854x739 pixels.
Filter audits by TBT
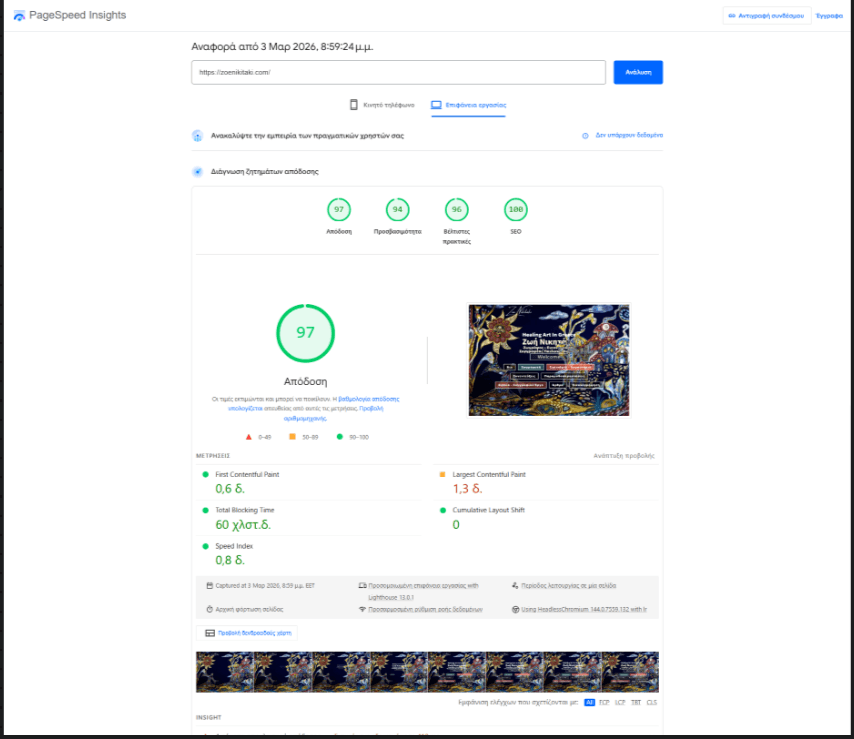(x=635, y=703)
